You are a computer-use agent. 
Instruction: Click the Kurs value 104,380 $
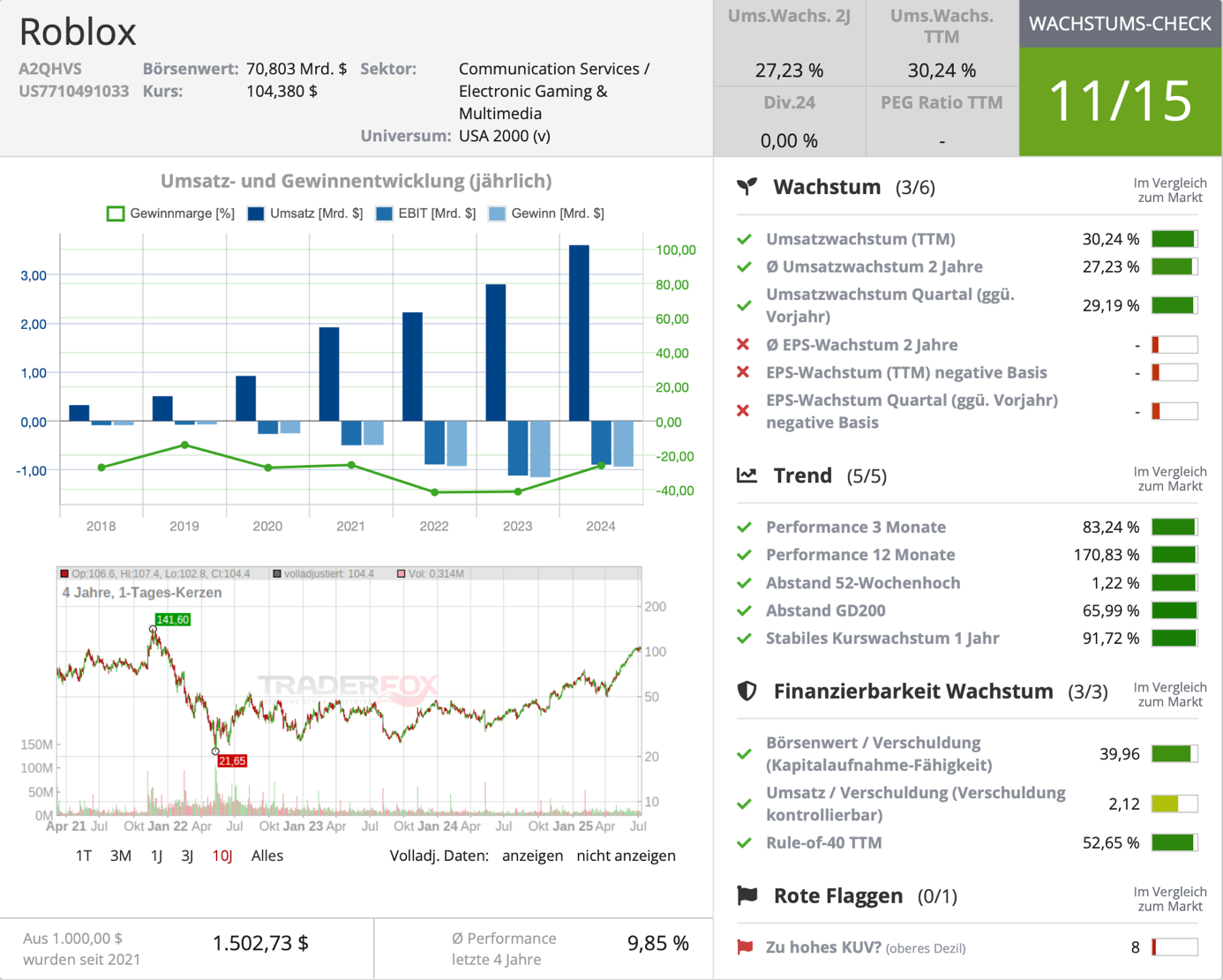point(281,91)
